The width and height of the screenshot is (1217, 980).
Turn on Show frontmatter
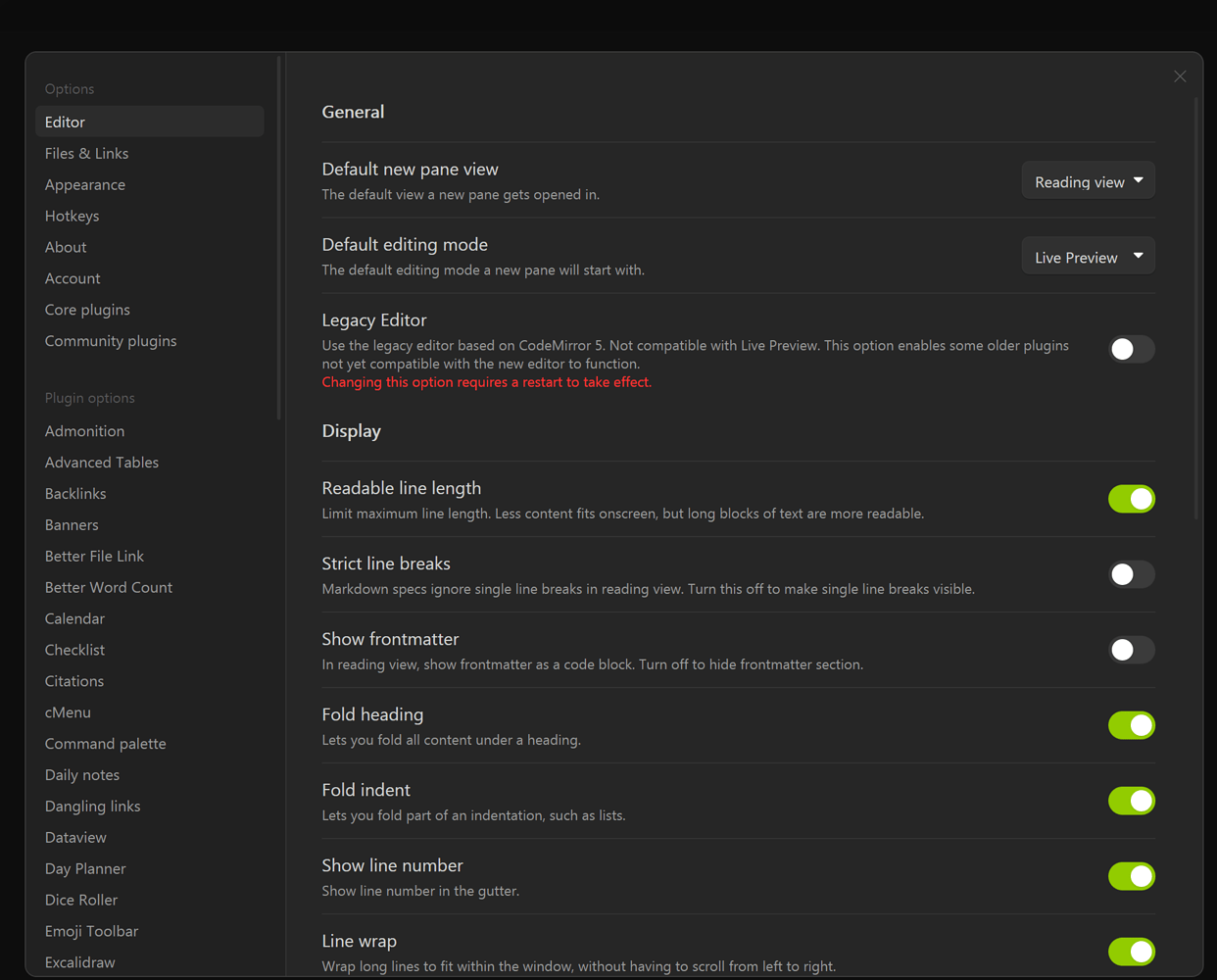tap(1131, 650)
